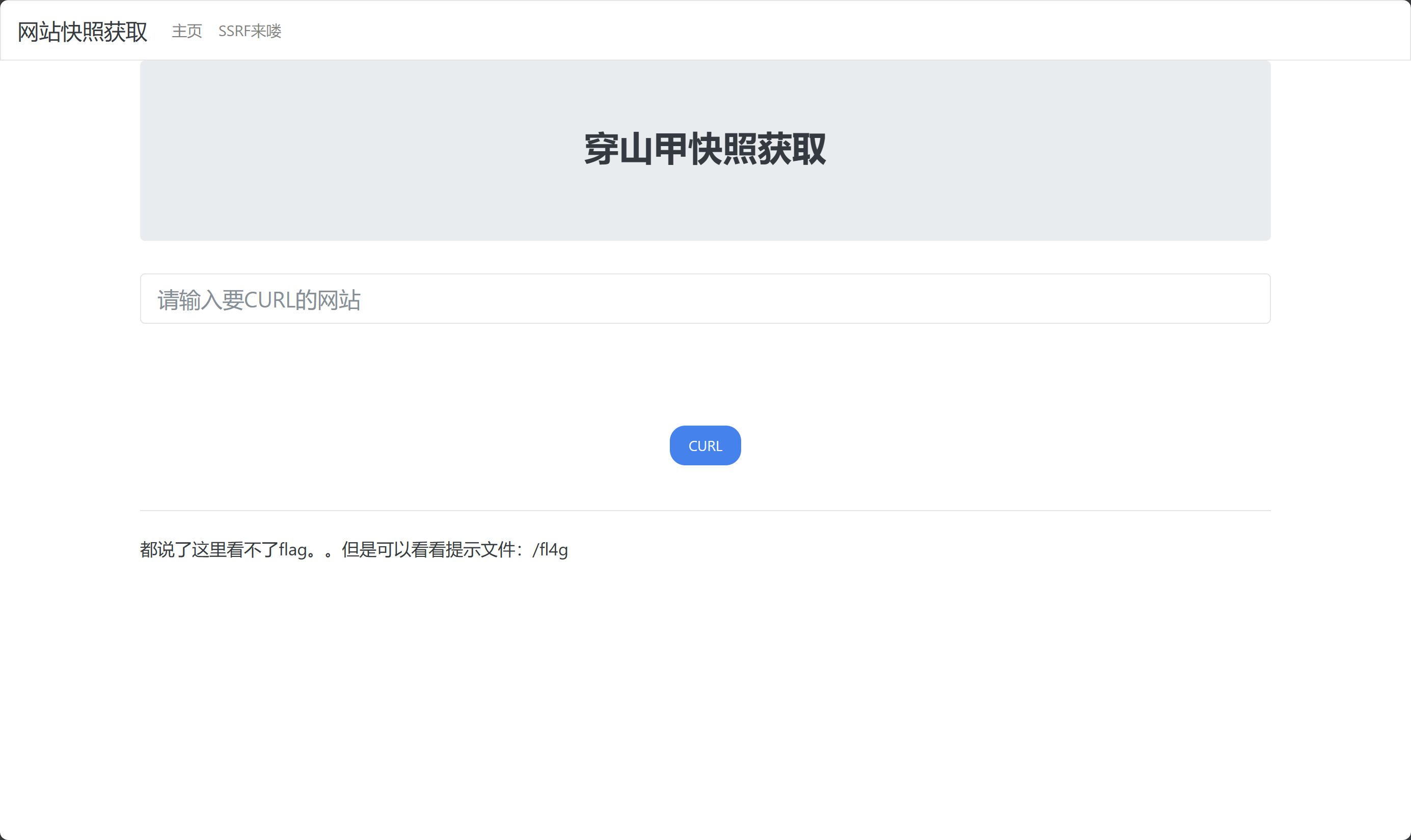This screenshot has width=1411, height=840.
Task: Click 快照 characters in the navbar brand
Action: click(83, 32)
